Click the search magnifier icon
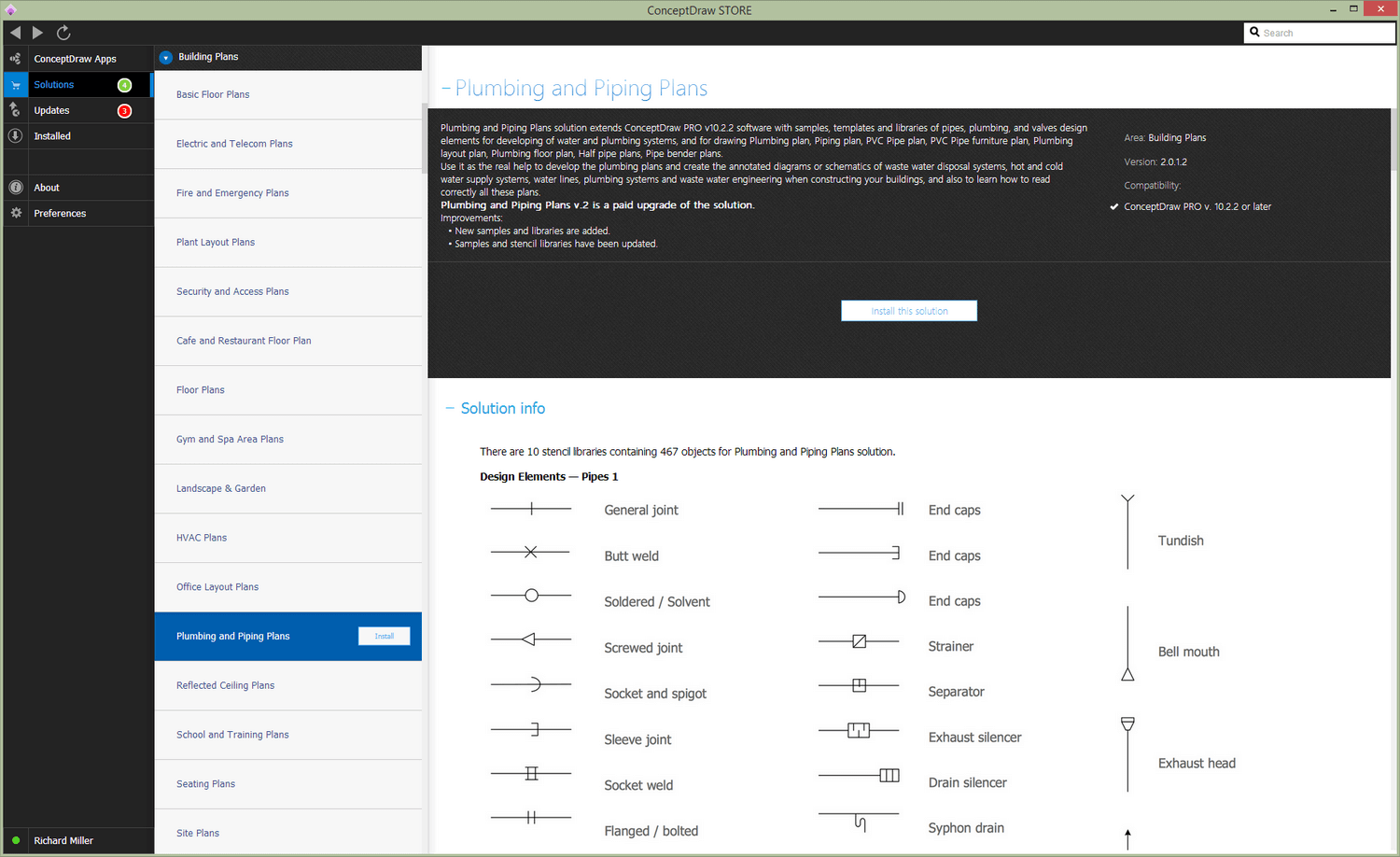This screenshot has width=1400, height=857. tap(1254, 32)
